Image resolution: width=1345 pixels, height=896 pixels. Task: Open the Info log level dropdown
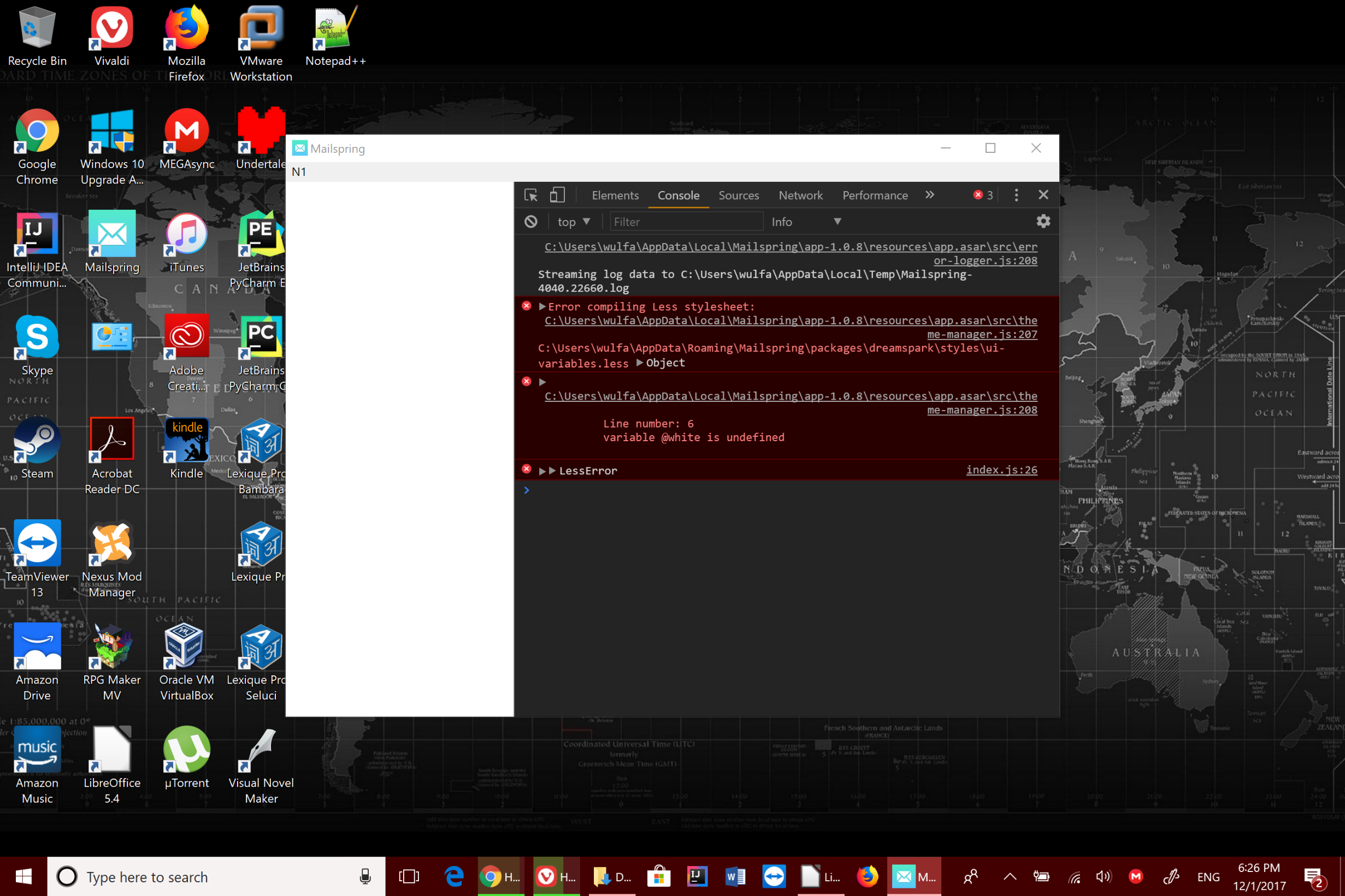coord(806,221)
